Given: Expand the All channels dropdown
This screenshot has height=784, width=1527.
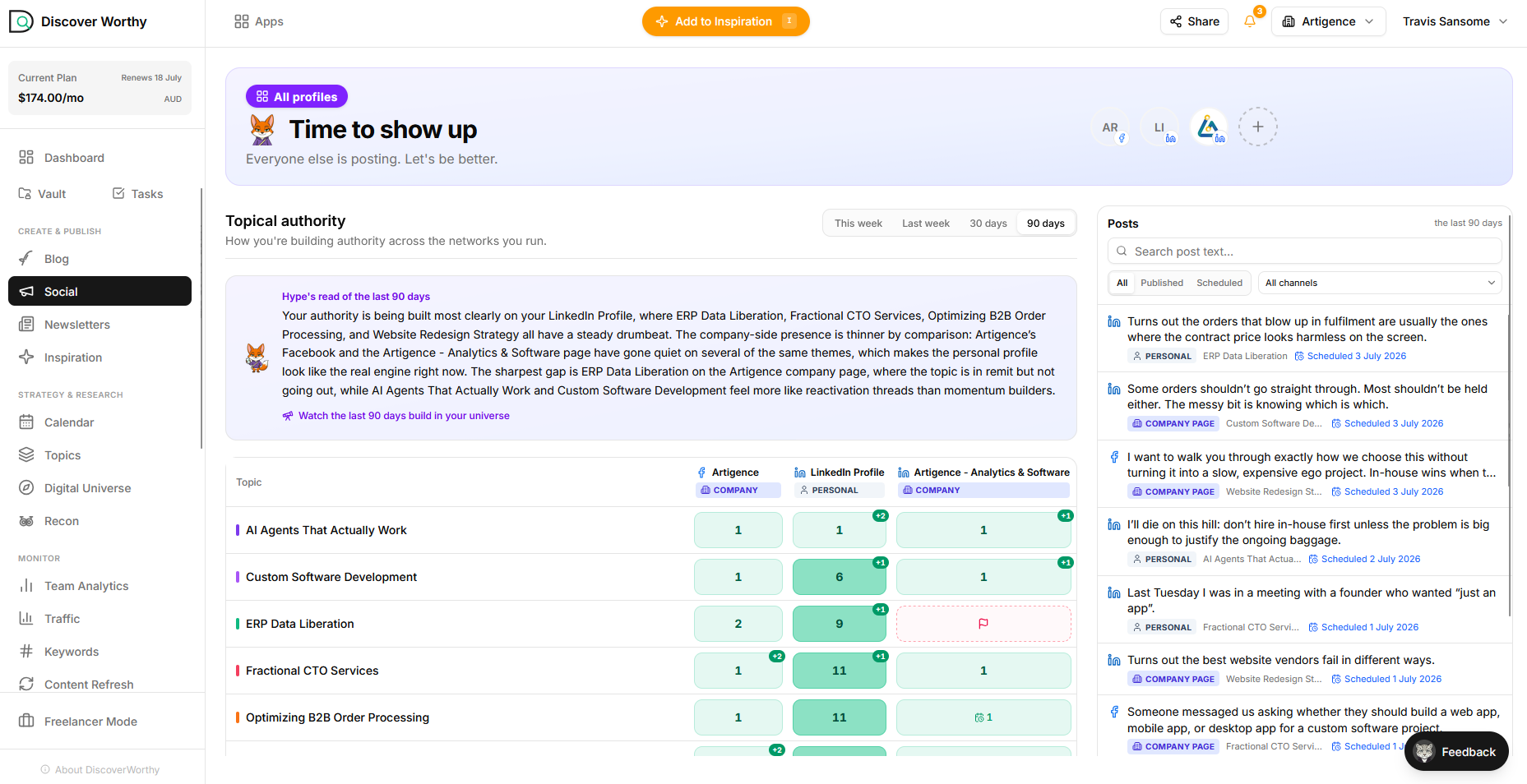Looking at the screenshot, I should coord(1380,283).
